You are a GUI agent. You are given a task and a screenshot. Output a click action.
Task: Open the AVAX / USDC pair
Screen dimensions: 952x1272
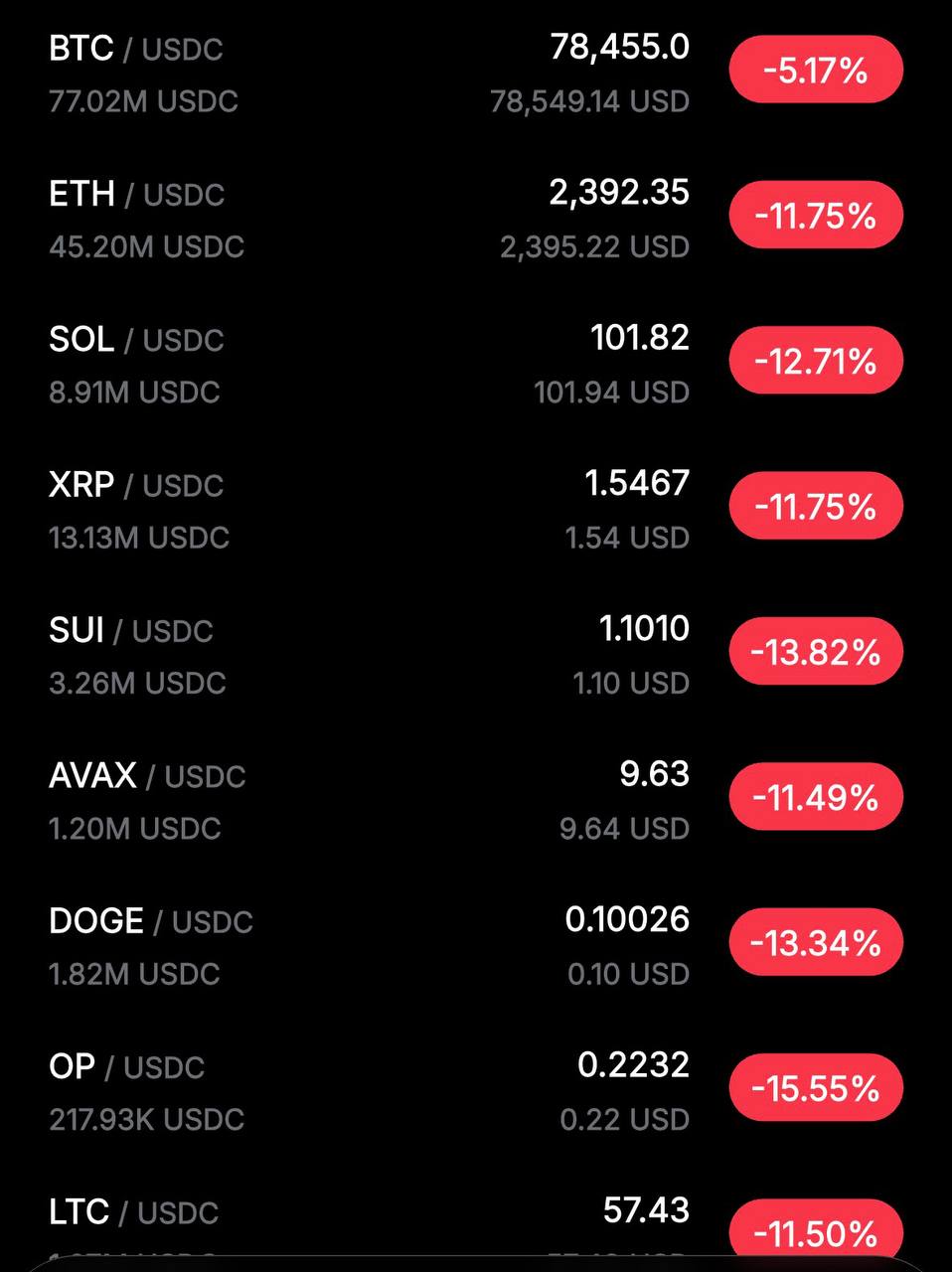coord(147,775)
